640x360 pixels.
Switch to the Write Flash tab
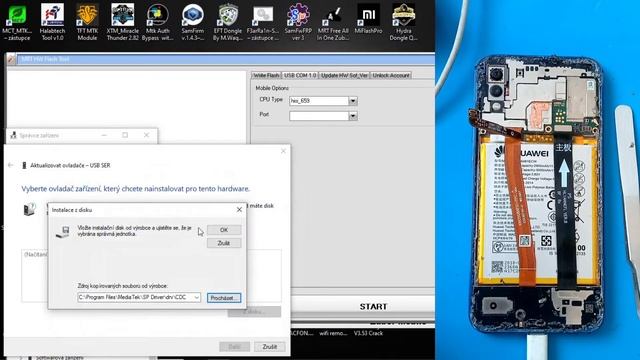coord(266,75)
